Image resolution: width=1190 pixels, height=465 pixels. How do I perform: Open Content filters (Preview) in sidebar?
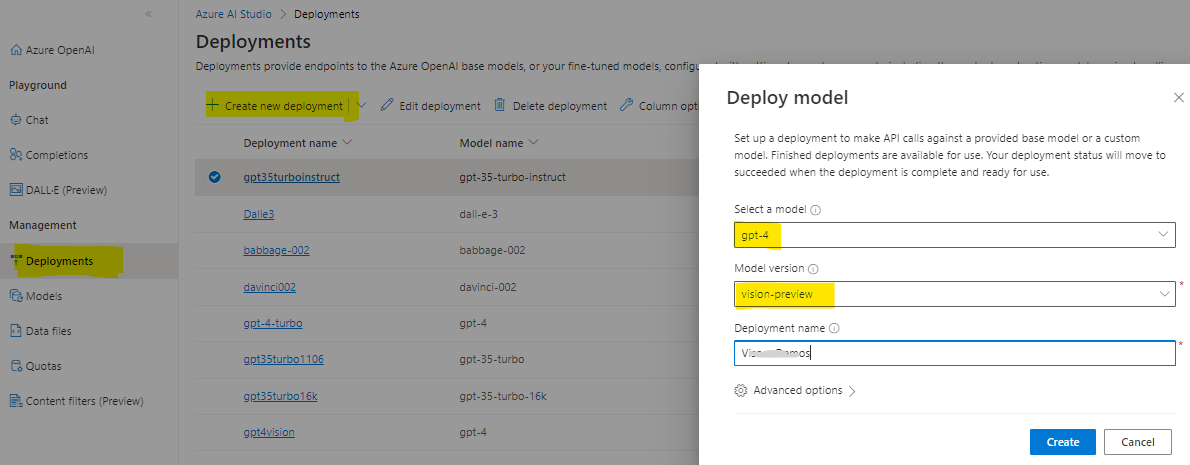(84, 401)
